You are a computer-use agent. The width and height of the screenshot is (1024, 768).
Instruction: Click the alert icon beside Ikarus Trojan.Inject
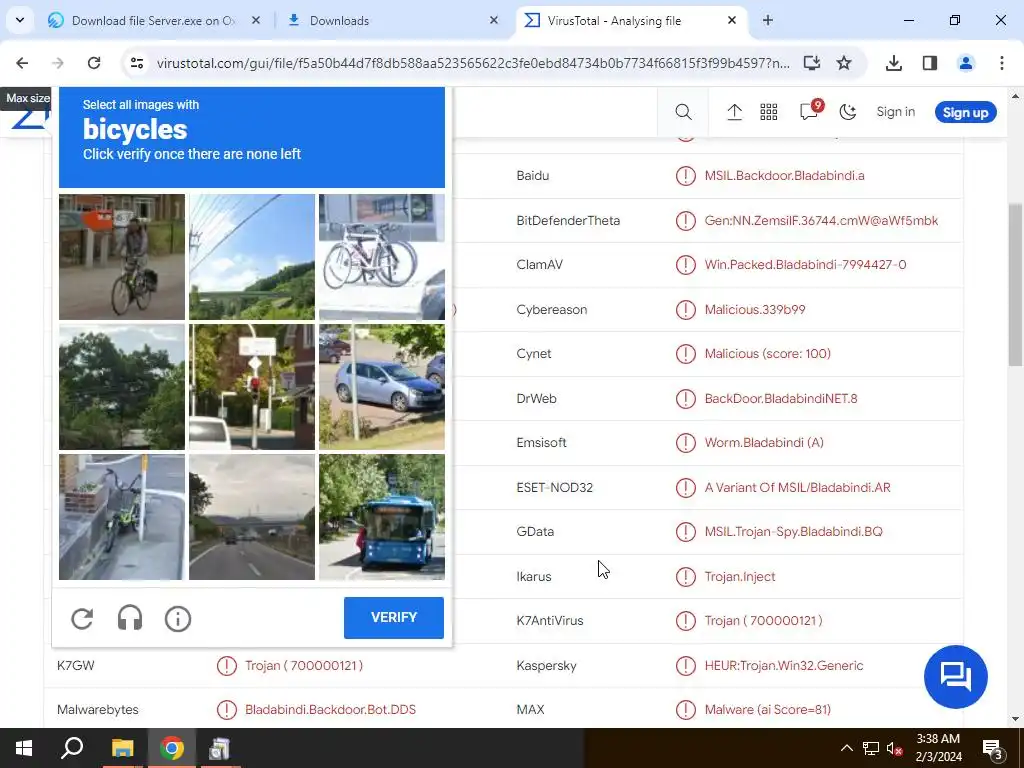coord(686,577)
